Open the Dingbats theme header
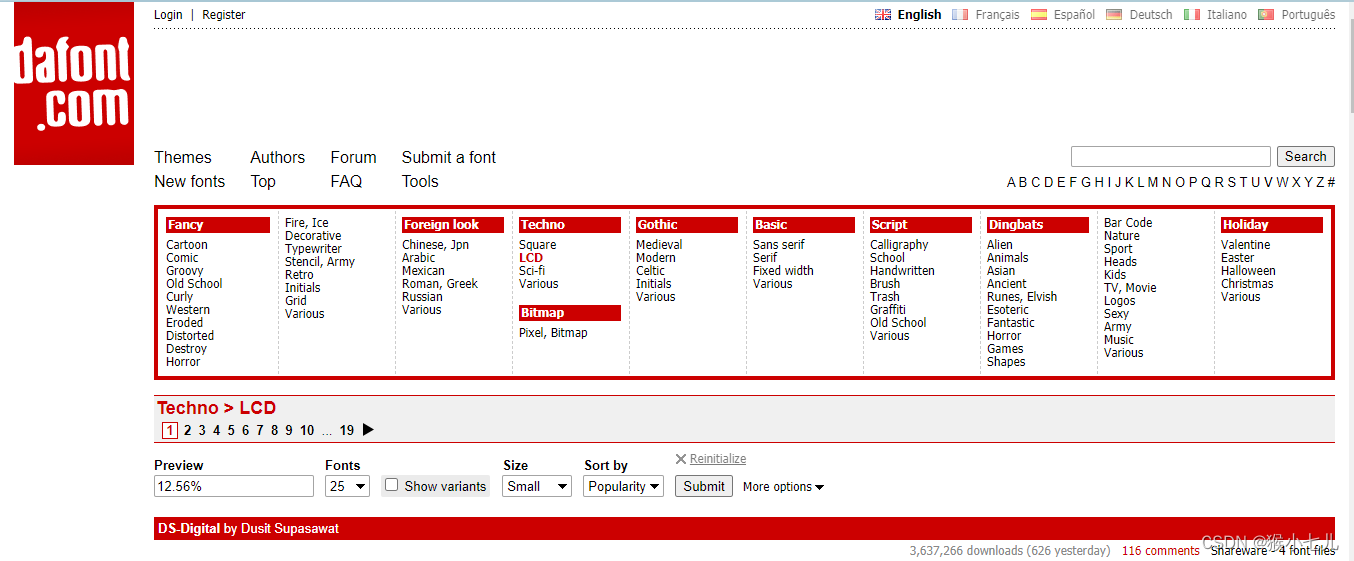This screenshot has width=1354, height=561. pos(1038,225)
